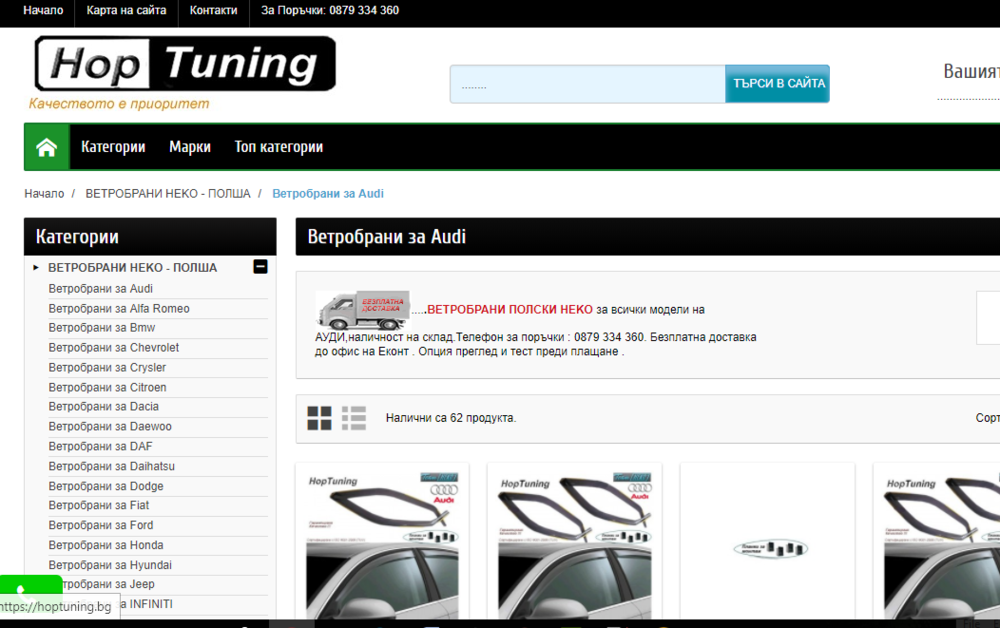Click the free delivery truck image
The image size is (1000, 628).
pyautogui.click(x=363, y=310)
